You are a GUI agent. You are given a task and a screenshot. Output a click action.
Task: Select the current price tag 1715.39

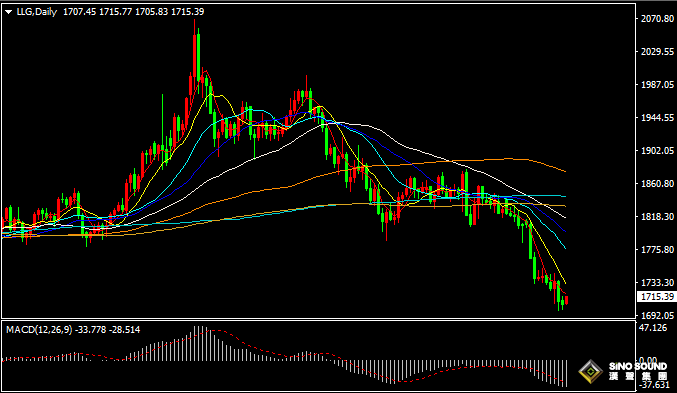pos(657,297)
